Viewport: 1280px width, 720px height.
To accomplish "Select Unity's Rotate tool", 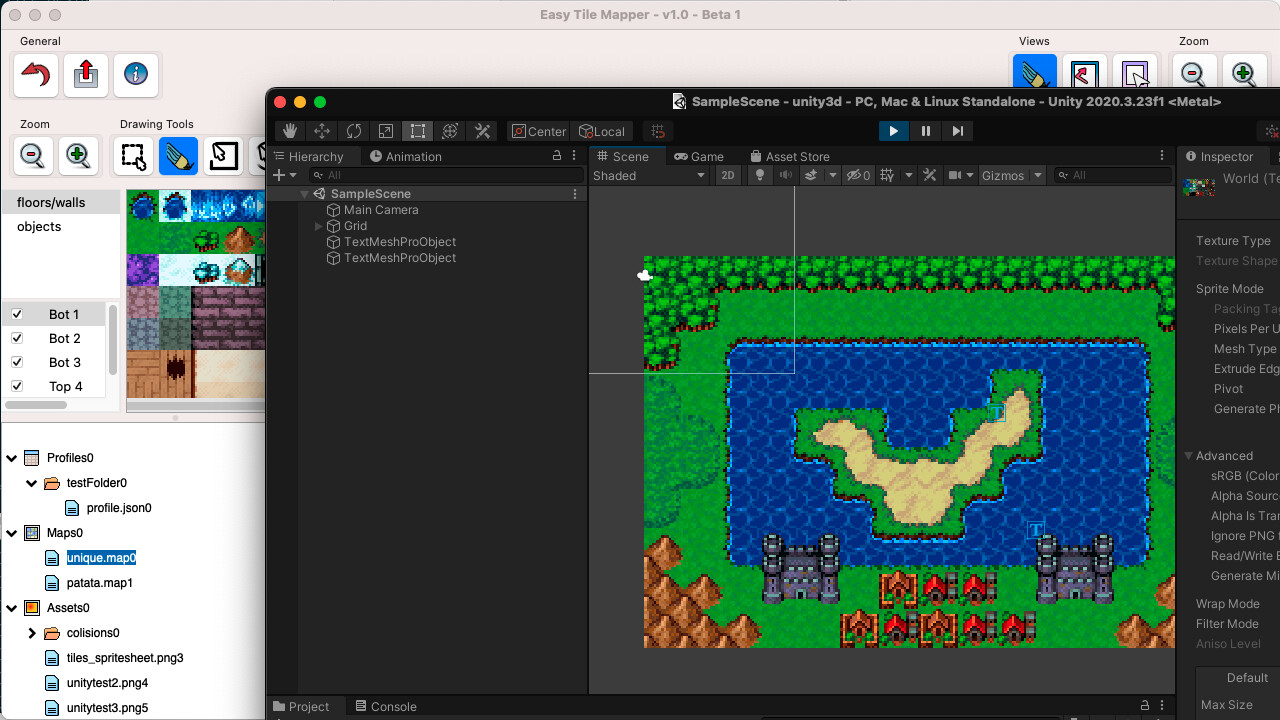I will (353, 131).
